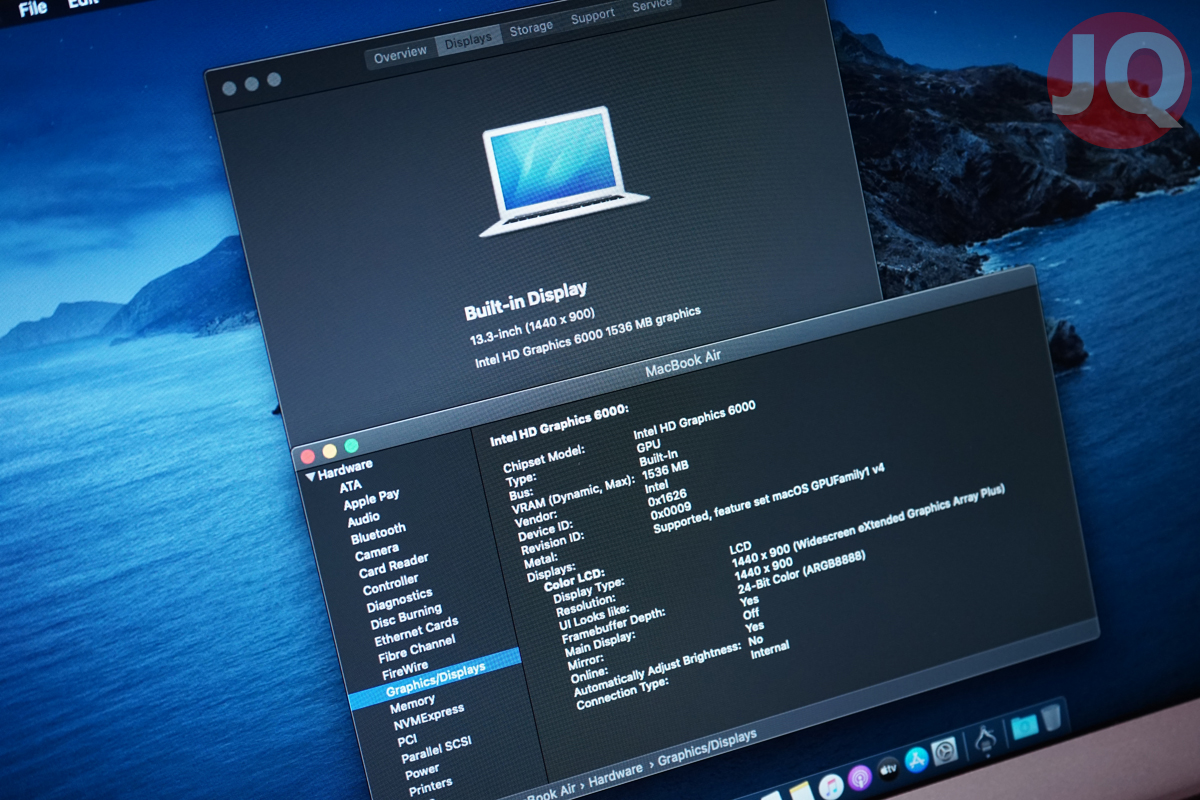This screenshot has width=1200, height=800.
Task: Select Apple Pay in the sidebar
Action: click(371, 499)
